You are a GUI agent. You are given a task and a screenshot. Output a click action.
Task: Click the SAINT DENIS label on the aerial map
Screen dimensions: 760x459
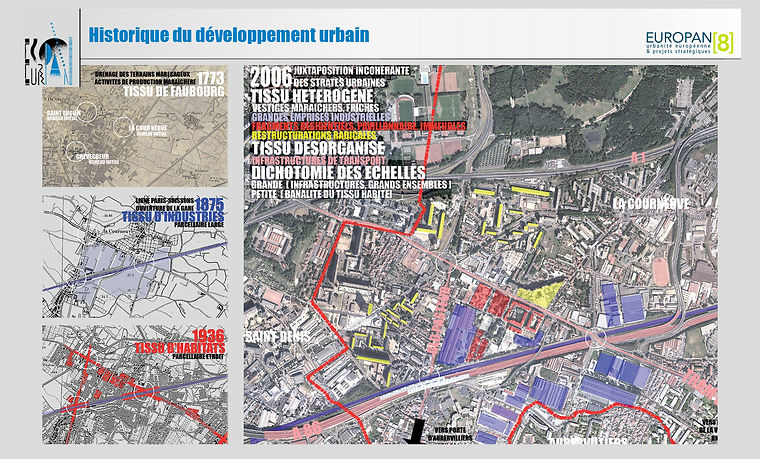pos(277,337)
